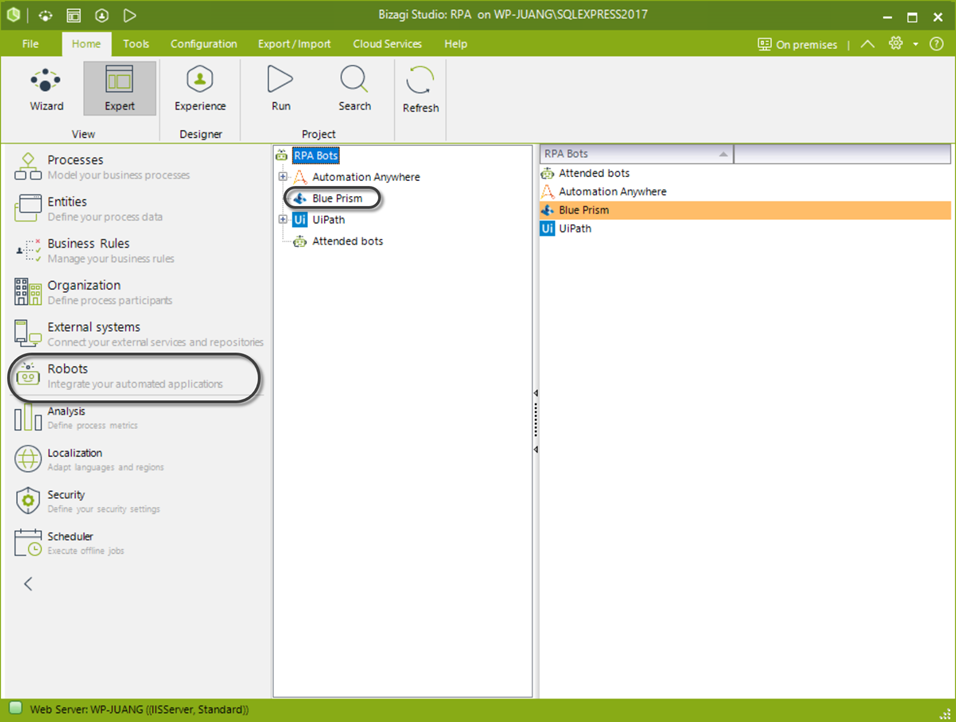Click the Web Server status bar entry
Screen dimensions: 957x722
[x=139, y=710]
